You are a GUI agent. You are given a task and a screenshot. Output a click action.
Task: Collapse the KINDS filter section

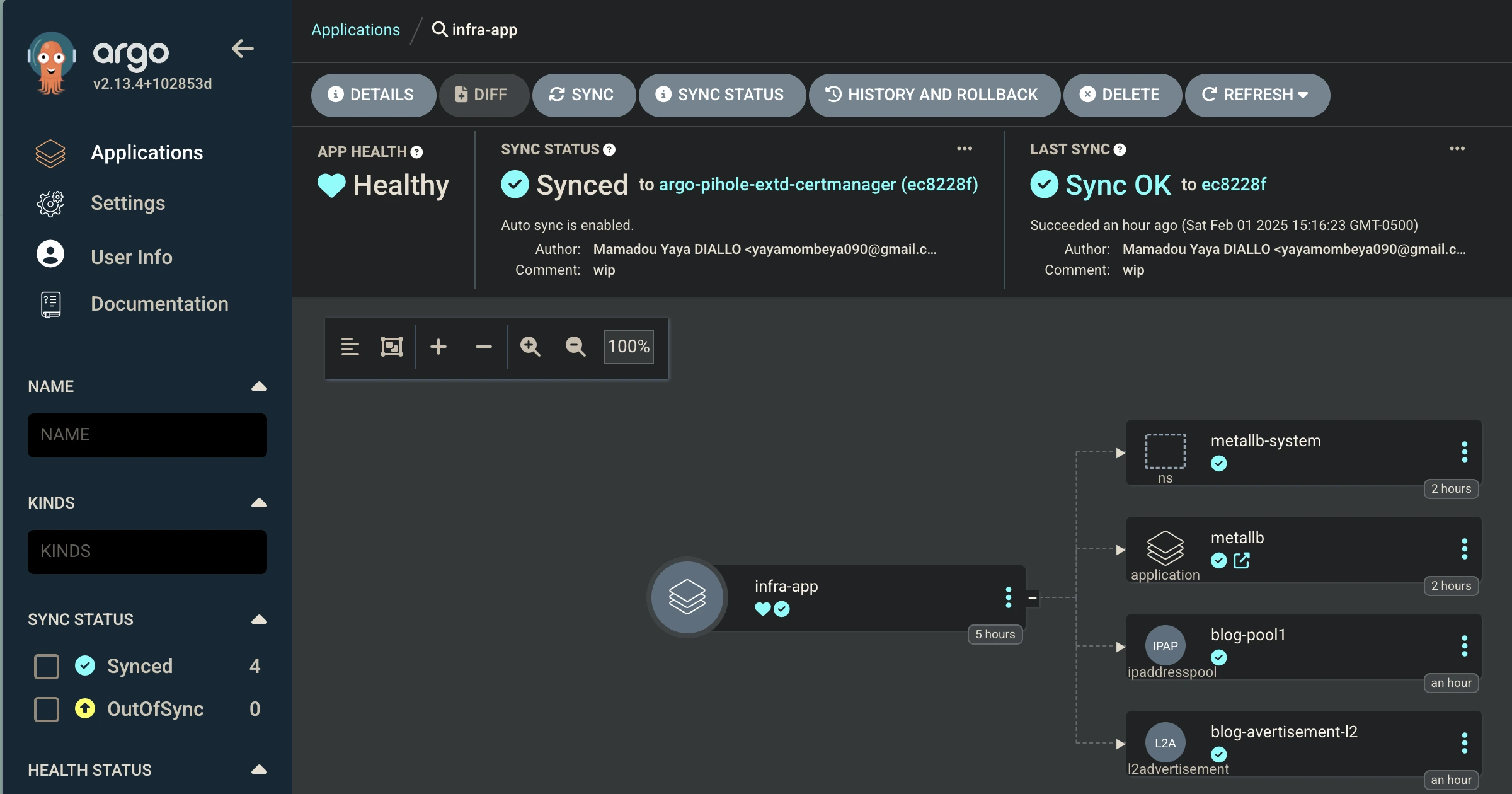(x=259, y=503)
